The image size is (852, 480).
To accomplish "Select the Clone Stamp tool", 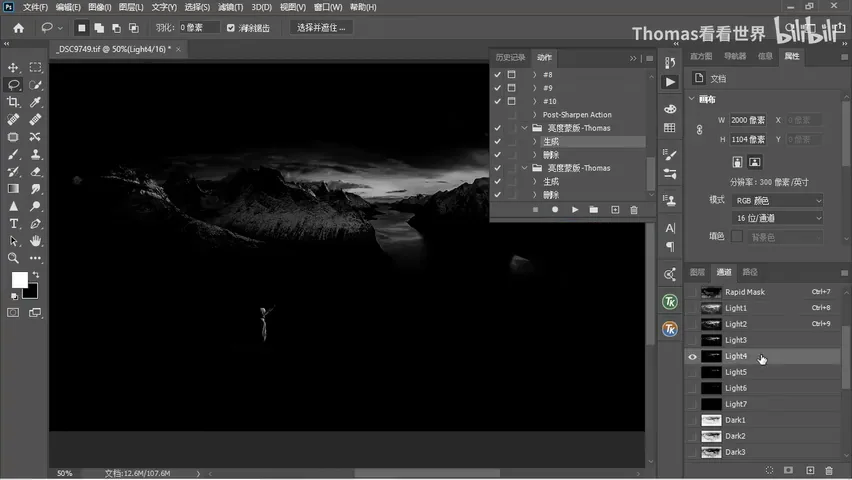I will point(35,154).
